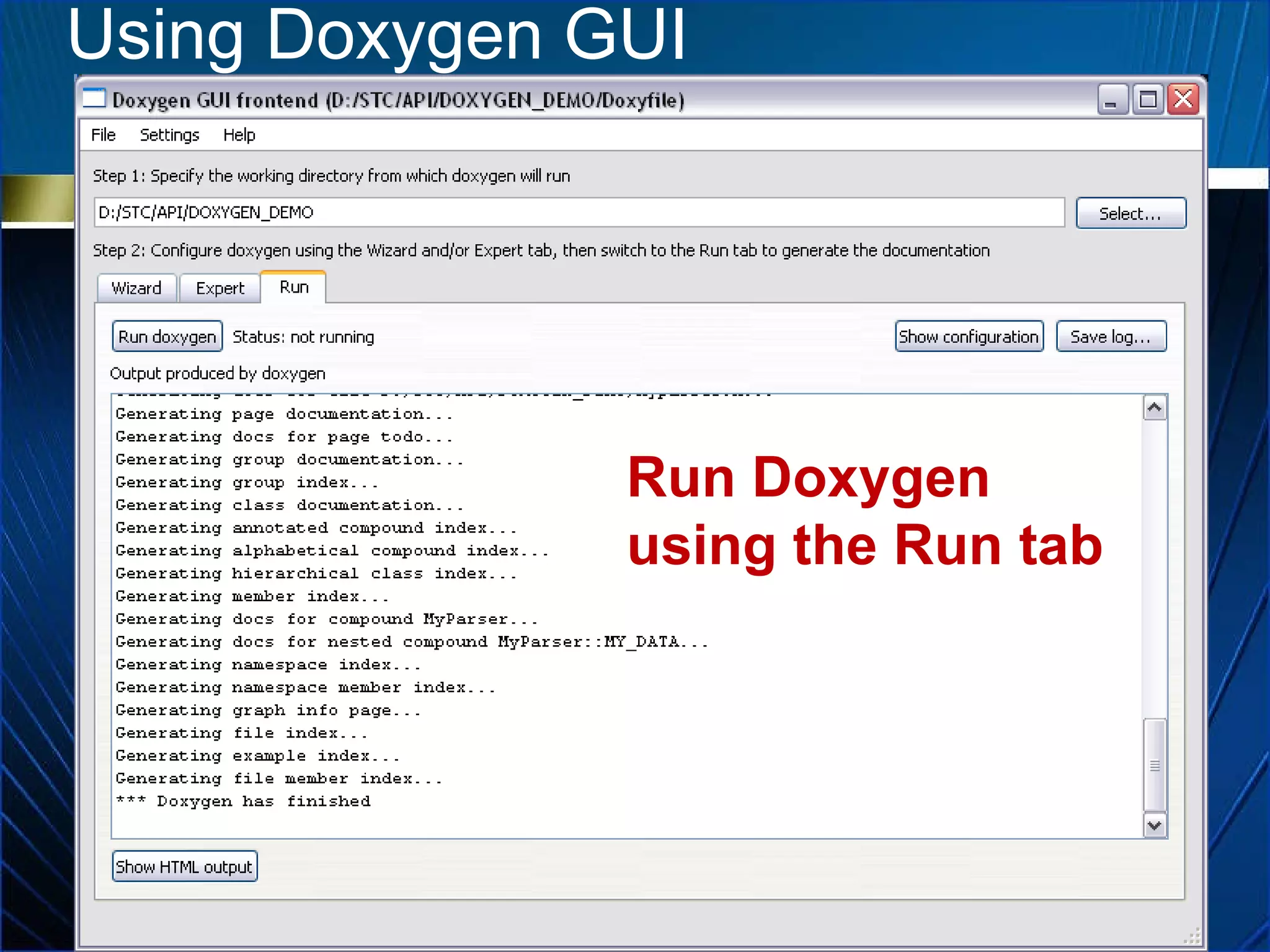Click 'Generating group index...' log line
Screen dimensions: 1270x952
pyautogui.click(x=247, y=482)
